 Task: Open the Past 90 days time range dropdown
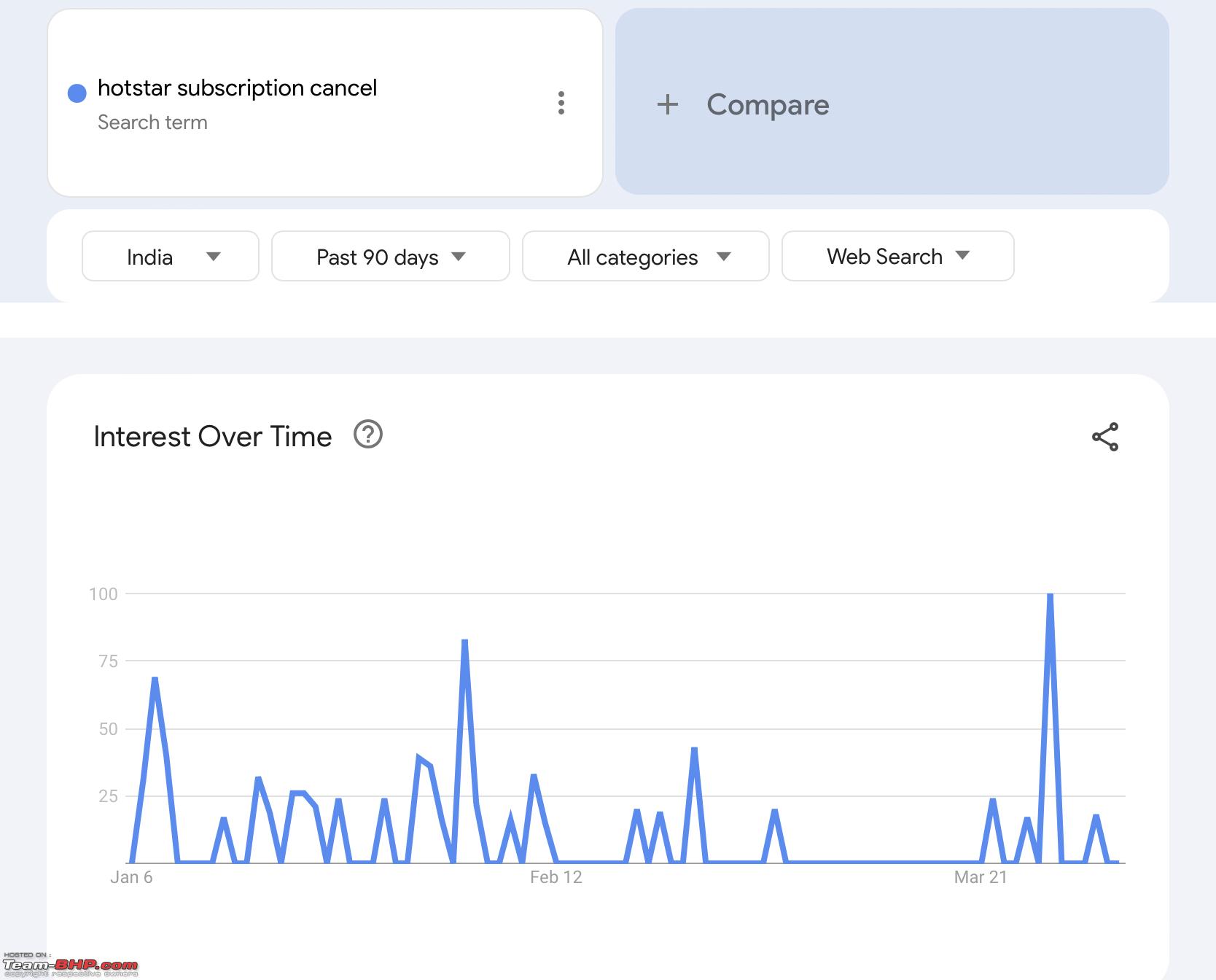point(391,256)
